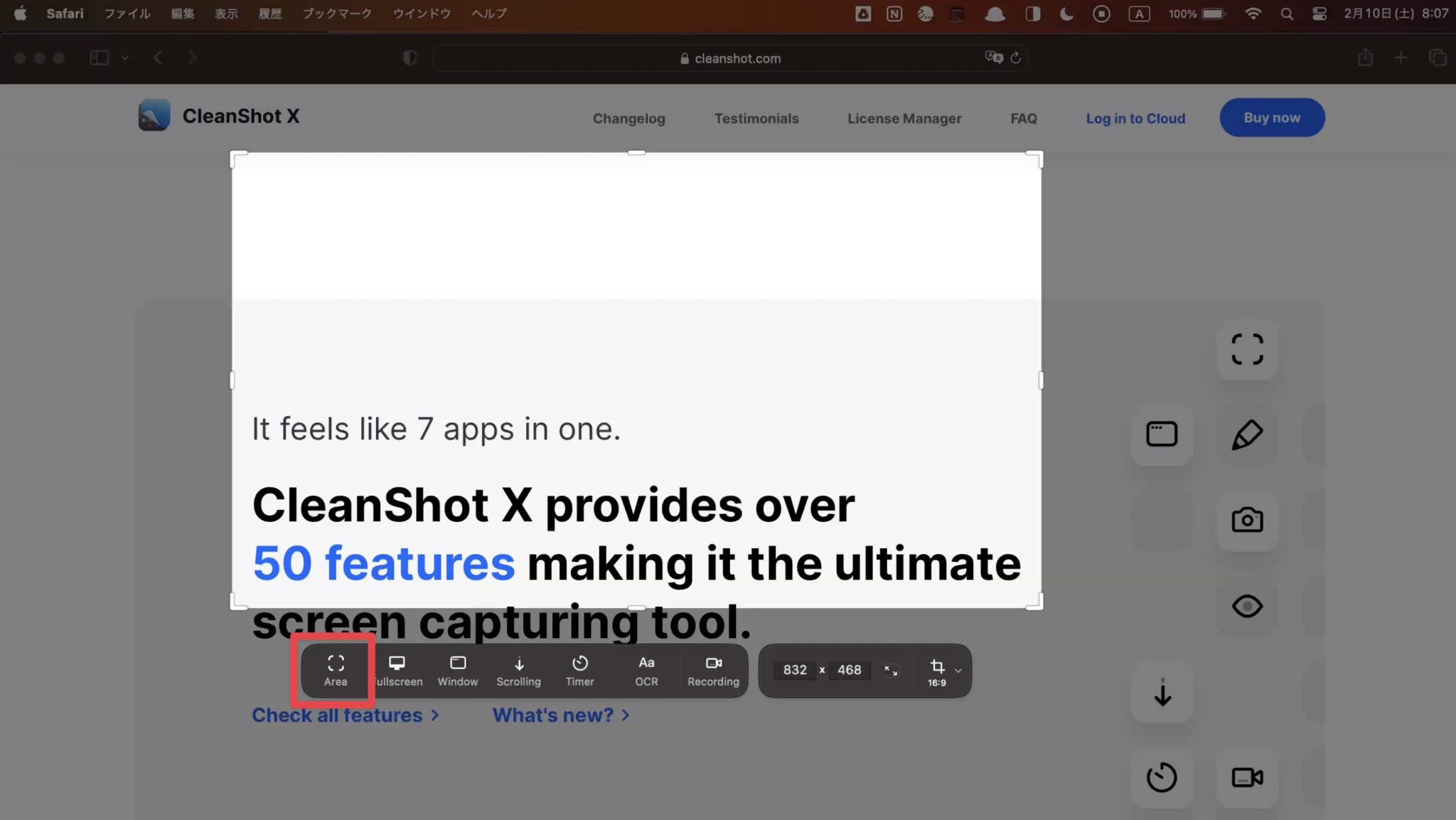Viewport: 1456px width, 820px height.
Task: Select the annotation pencil tool
Action: click(x=1248, y=435)
